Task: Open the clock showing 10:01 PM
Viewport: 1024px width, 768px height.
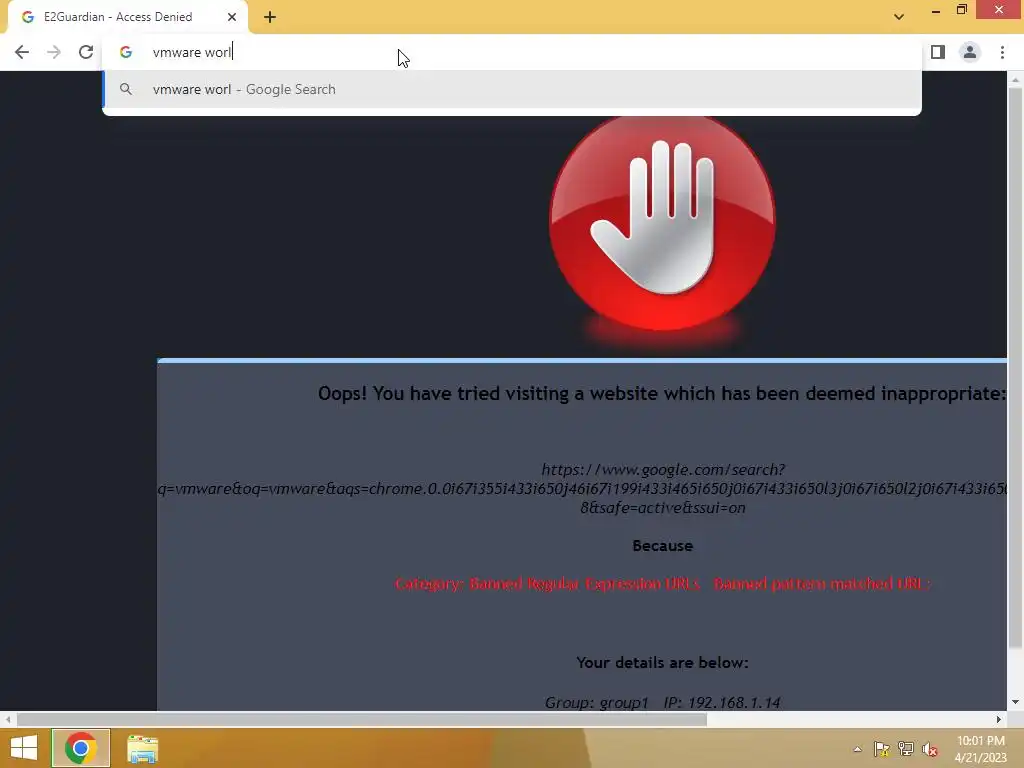Action: pyautogui.click(x=981, y=749)
